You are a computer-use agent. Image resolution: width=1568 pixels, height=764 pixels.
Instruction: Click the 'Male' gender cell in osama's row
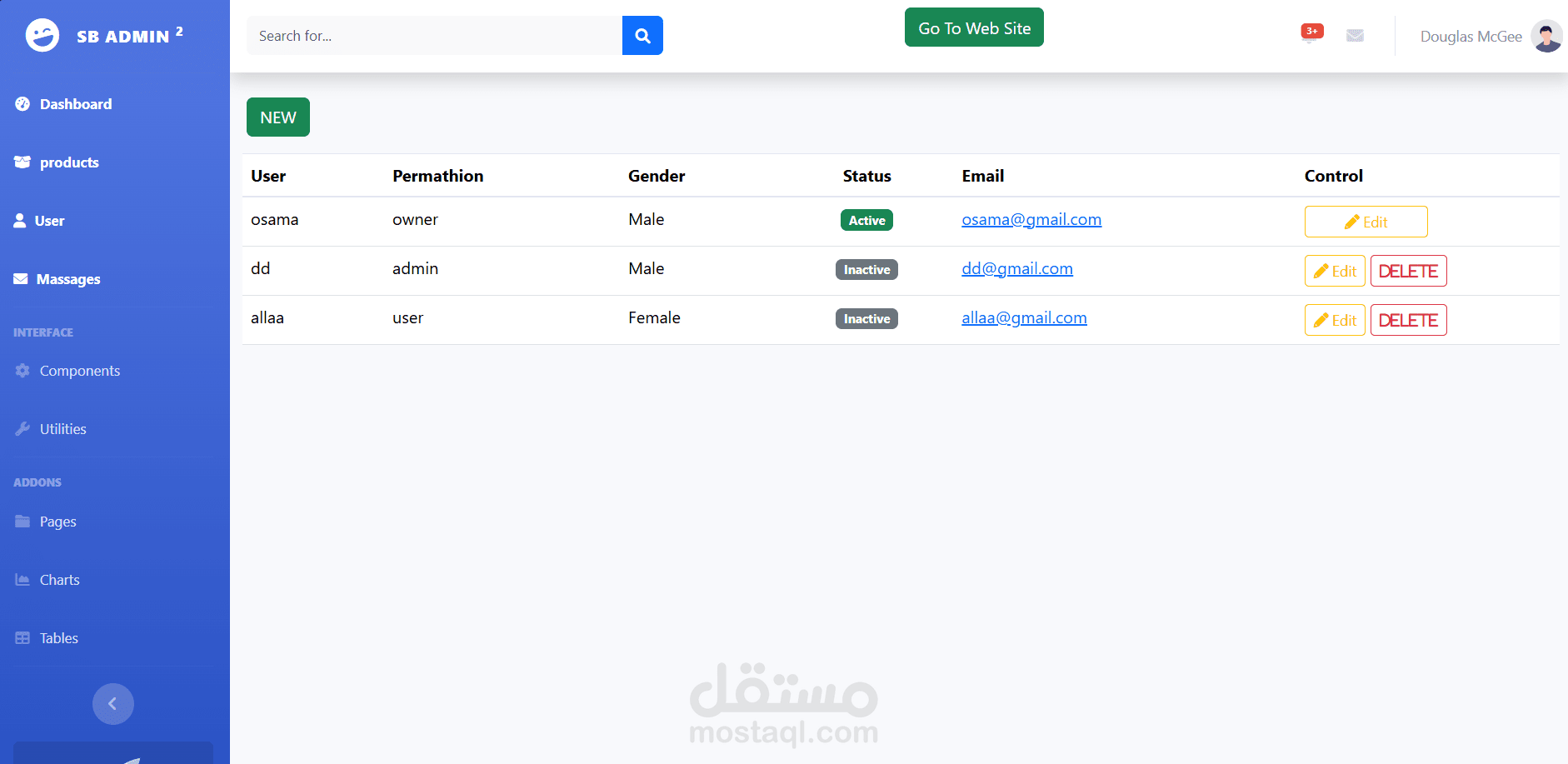coord(646,219)
